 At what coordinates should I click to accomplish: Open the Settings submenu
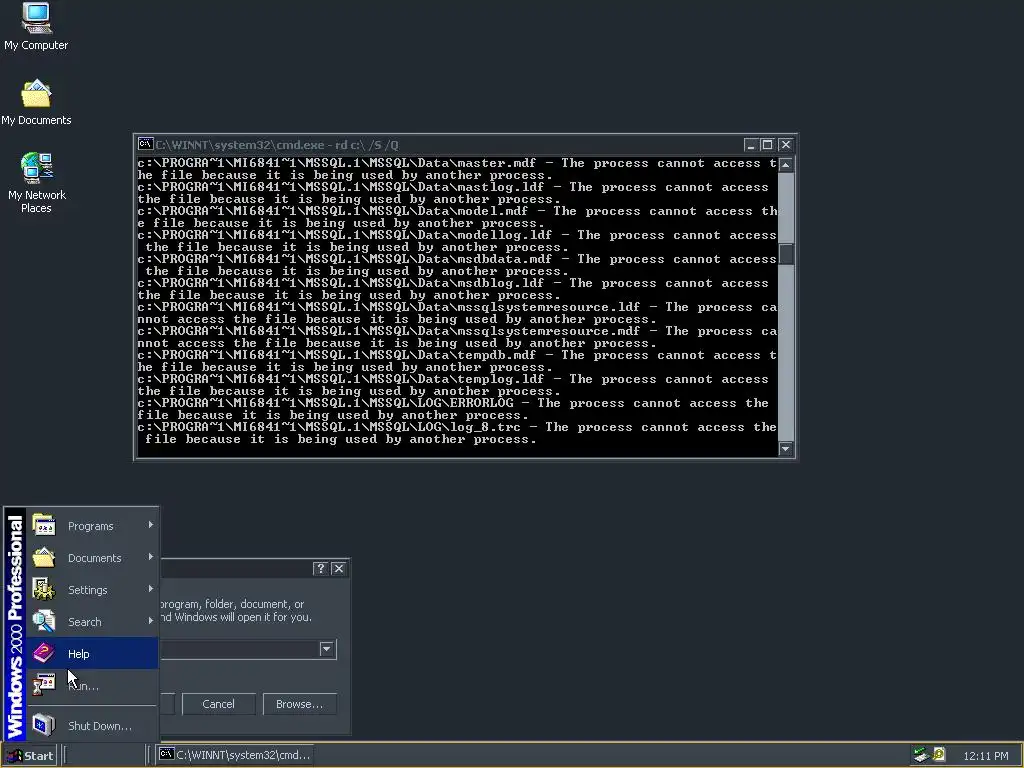click(93, 590)
